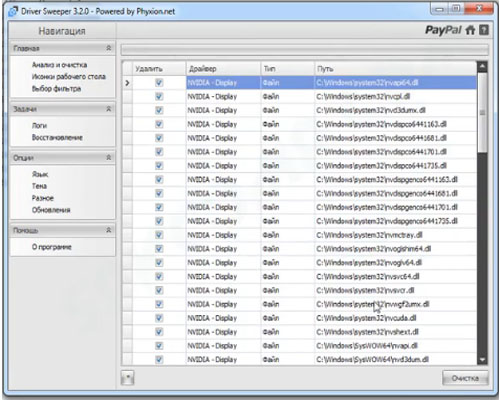Image resolution: width=500 pixels, height=400 pixels.
Task: Click scrollbar down arrow of list
Action: pyautogui.click(x=482, y=359)
